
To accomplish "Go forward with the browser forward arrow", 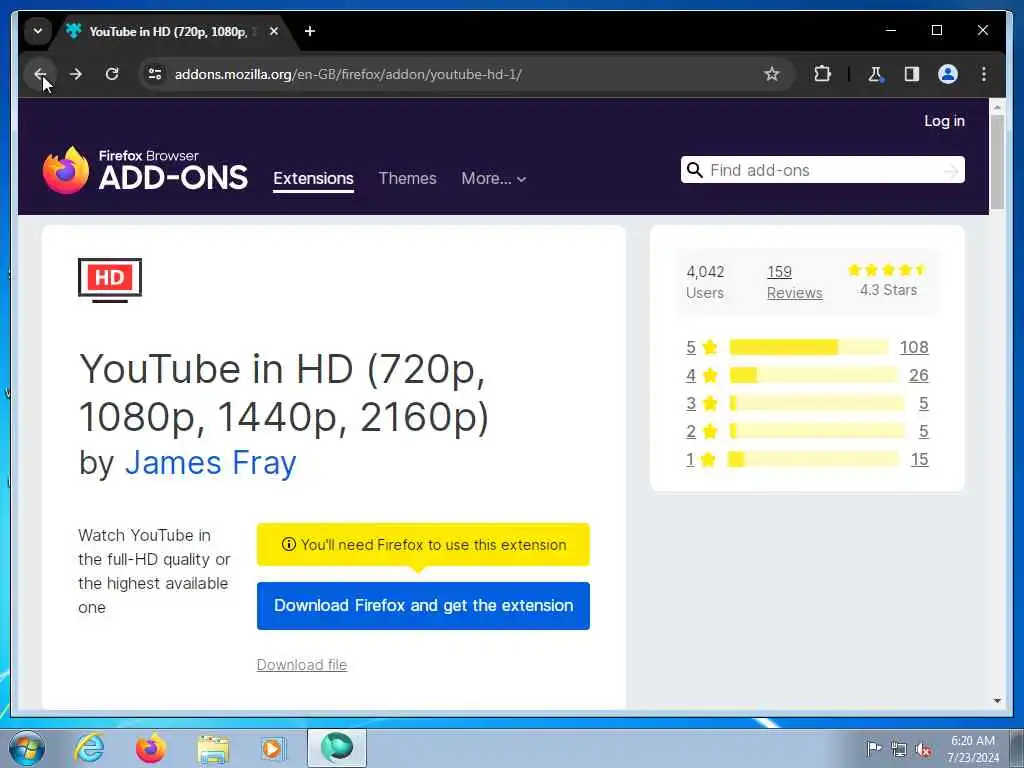I will pos(76,74).
